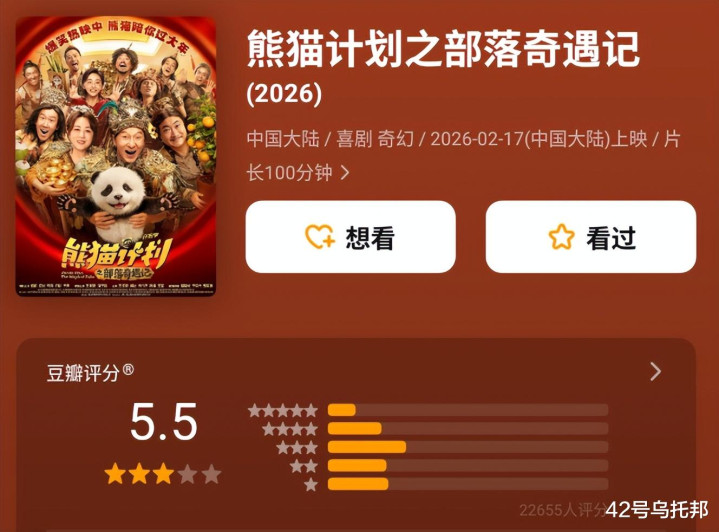Screen dimensions: 719x532
Task: Expand the movie info chevron after 长100分钟
Action: pos(345,173)
